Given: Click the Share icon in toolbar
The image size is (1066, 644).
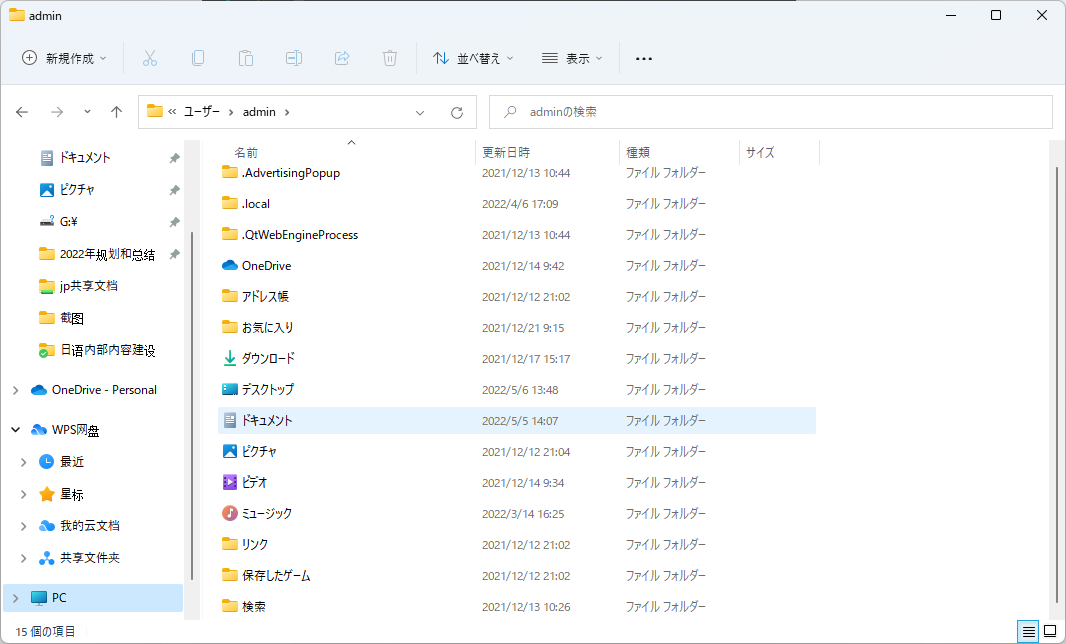Looking at the screenshot, I should pyautogui.click(x=342, y=58).
